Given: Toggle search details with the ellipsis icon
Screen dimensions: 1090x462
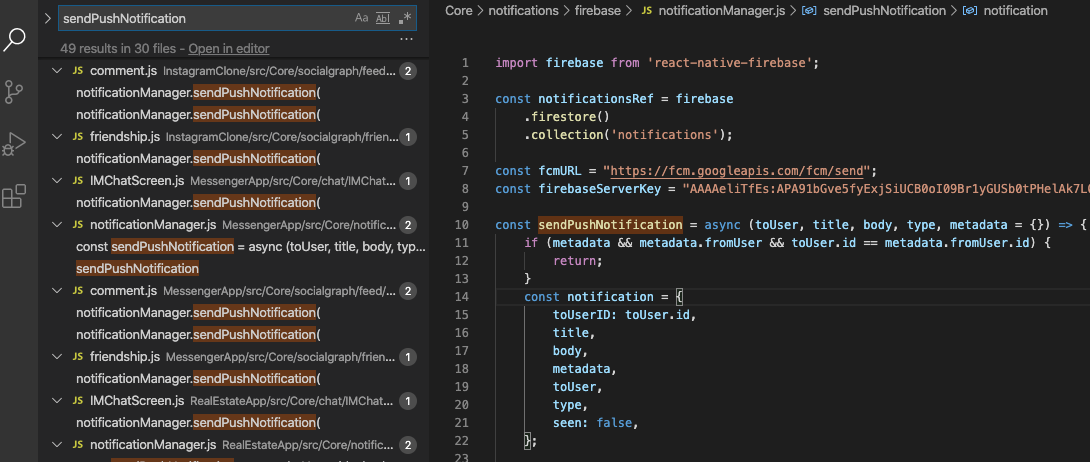Looking at the screenshot, I should coord(406,39).
